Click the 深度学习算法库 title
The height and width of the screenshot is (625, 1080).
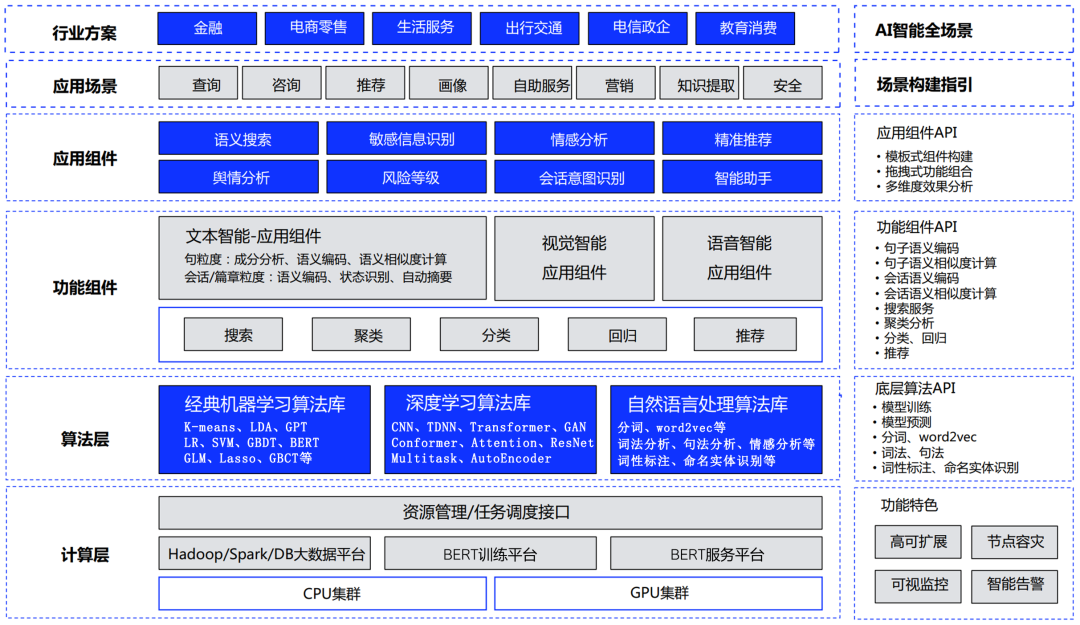click(x=468, y=403)
